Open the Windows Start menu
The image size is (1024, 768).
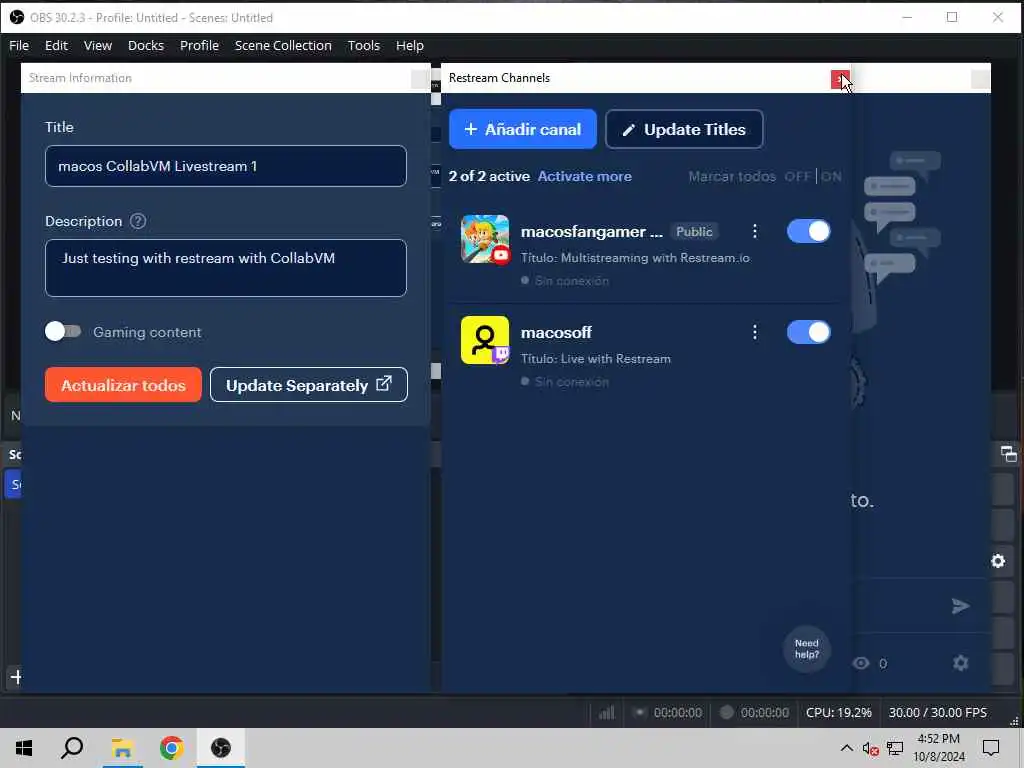pyautogui.click(x=24, y=748)
